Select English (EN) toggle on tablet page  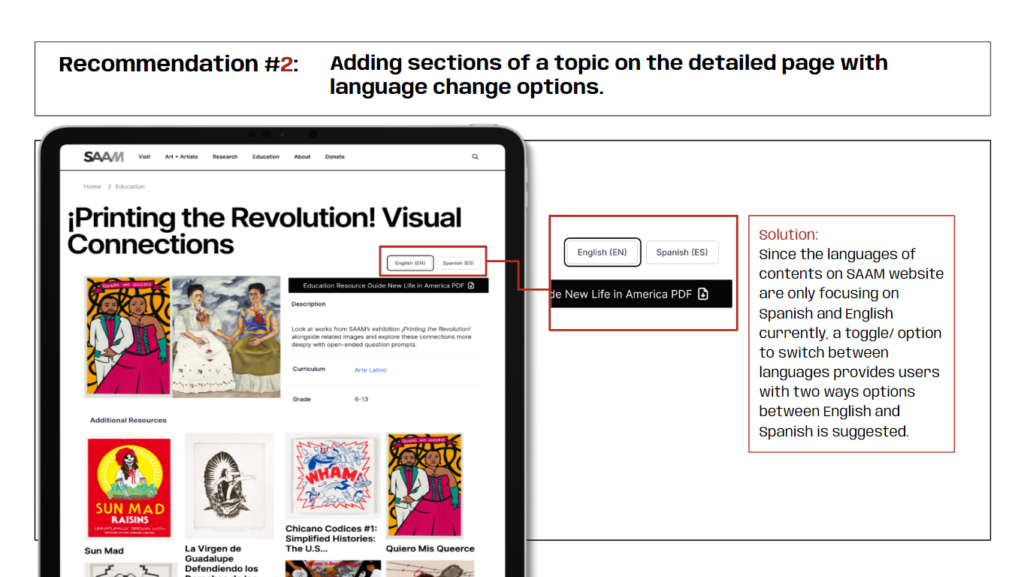(410, 263)
